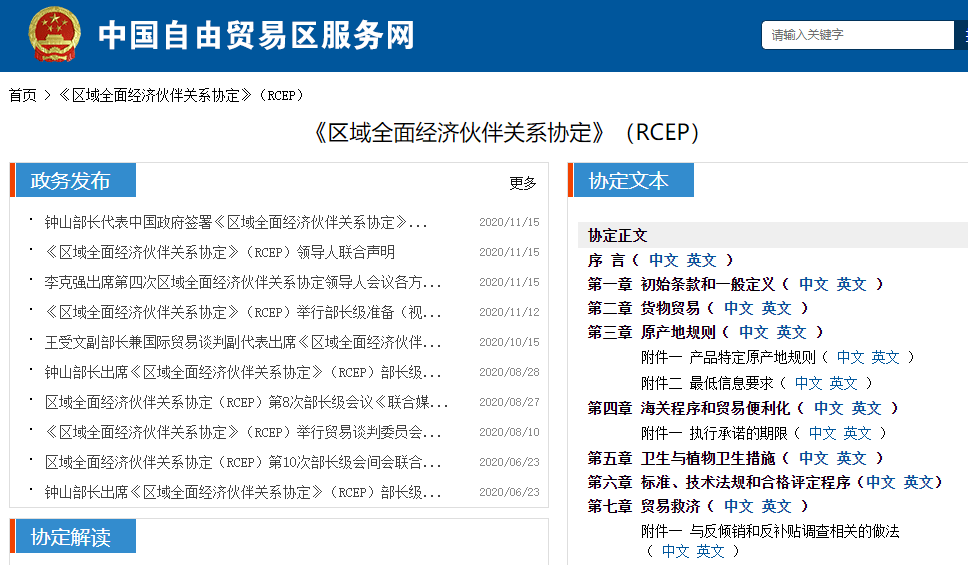Open RCEP 第8次部长级会议 article
The height and width of the screenshot is (565, 968).
point(246,403)
